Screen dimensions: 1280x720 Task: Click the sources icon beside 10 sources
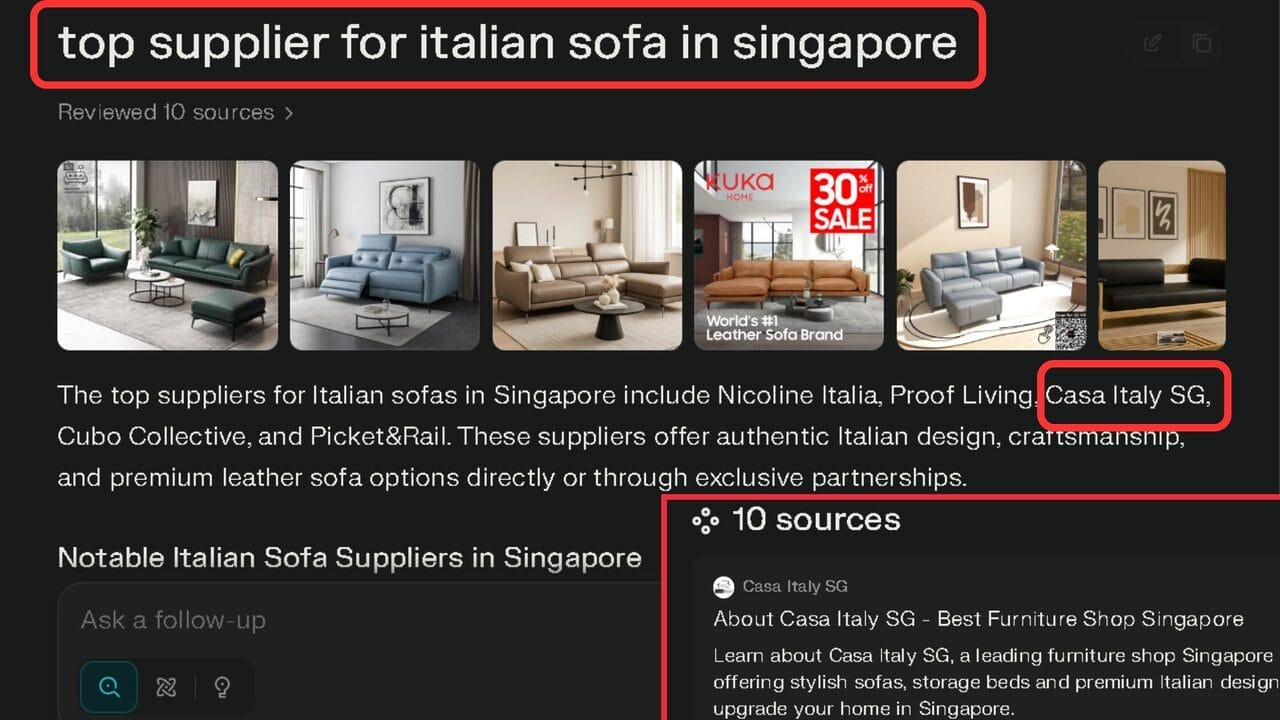706,520
